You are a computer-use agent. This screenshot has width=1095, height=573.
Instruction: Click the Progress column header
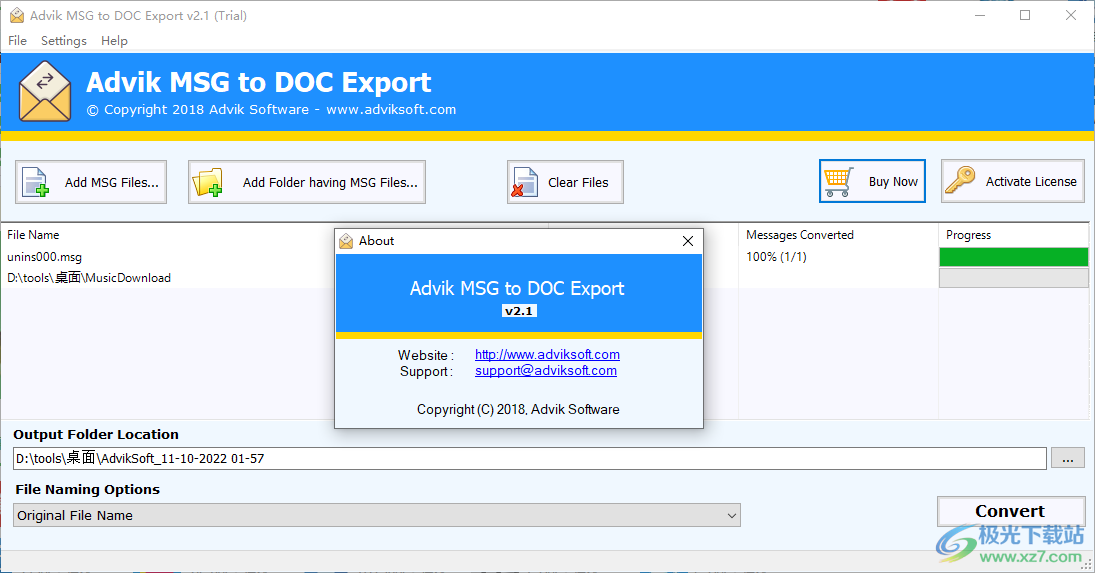[x=969, y=235]
